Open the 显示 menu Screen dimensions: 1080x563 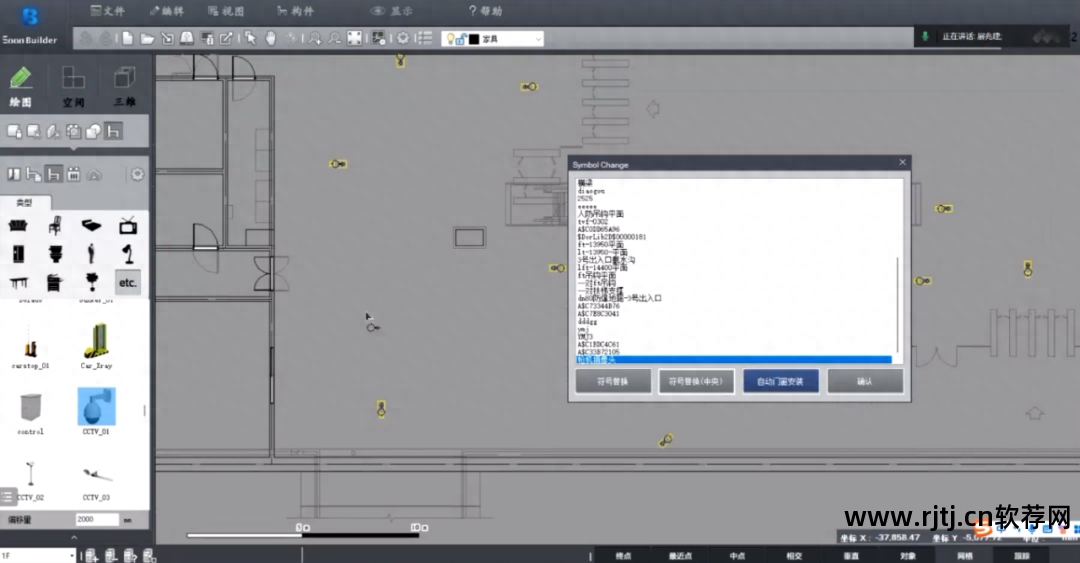[392, 11]
